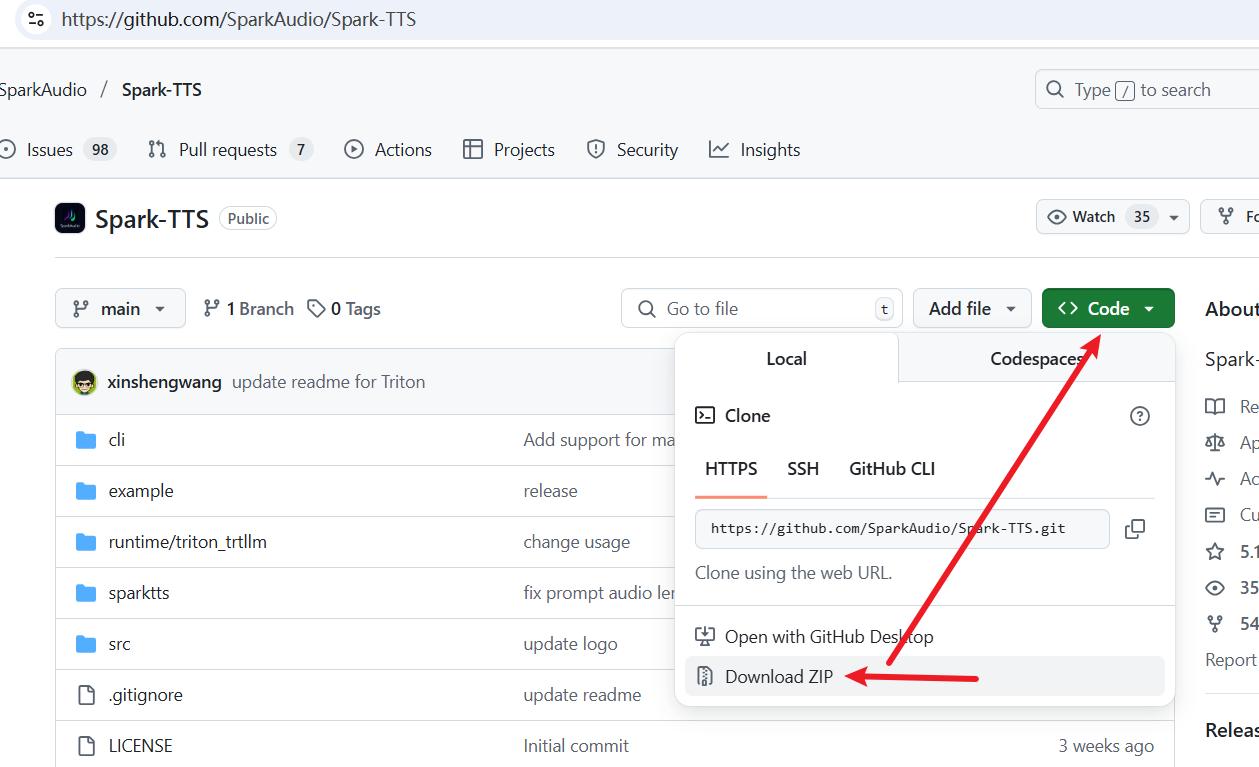
Task: Open 'change usage' commit message
Action: (577, 542)
